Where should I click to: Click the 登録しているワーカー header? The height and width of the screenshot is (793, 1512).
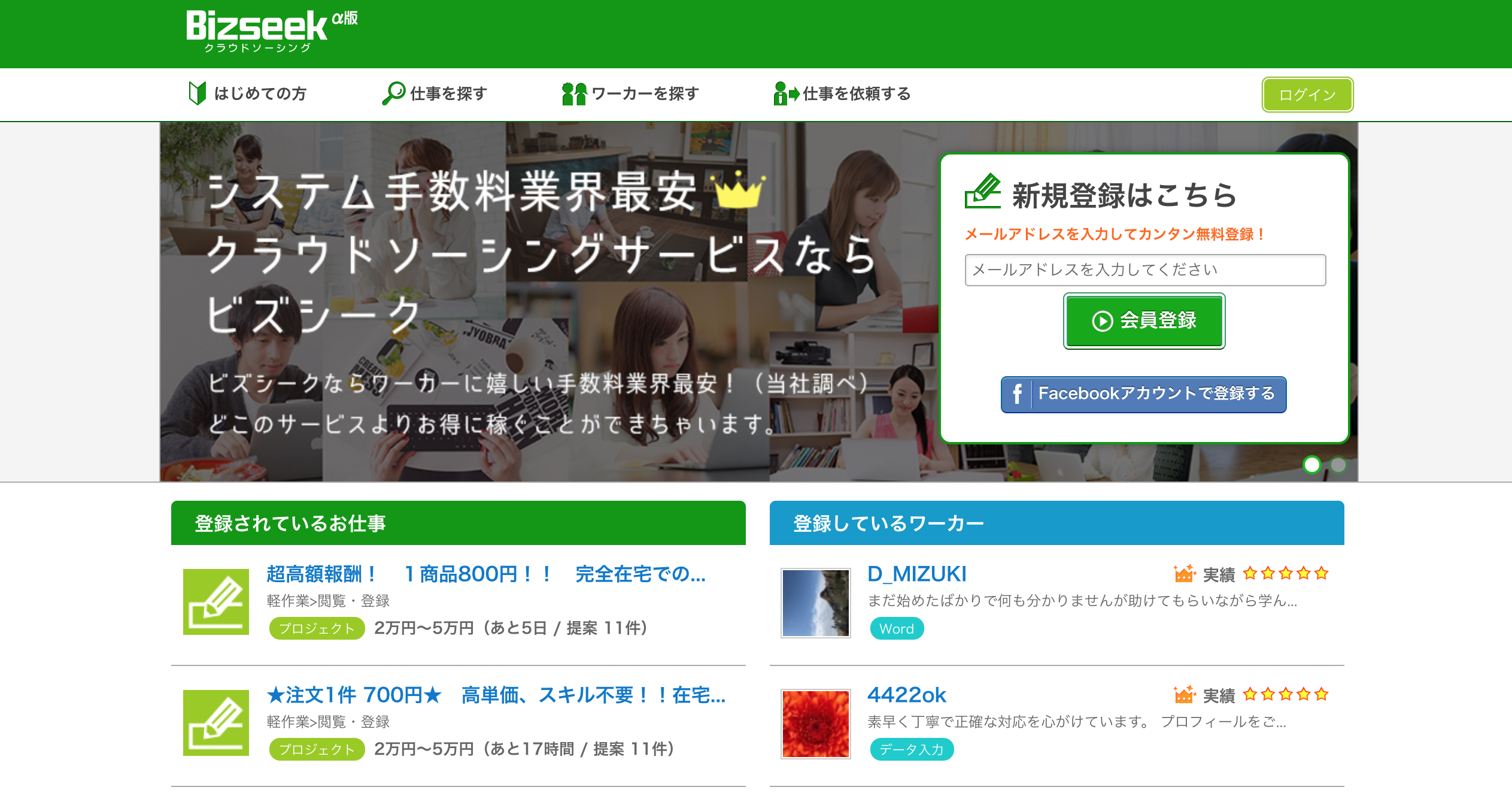coord(1057,523)
